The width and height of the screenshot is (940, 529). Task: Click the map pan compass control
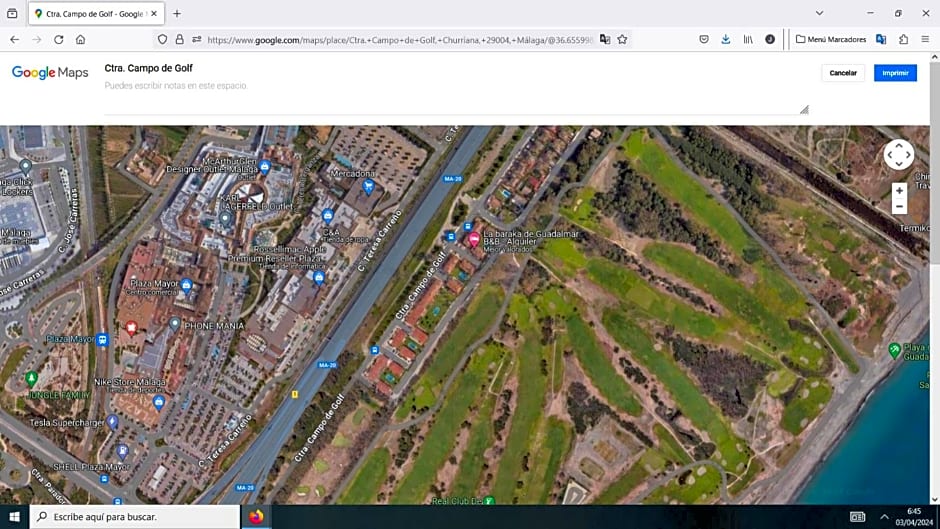click(x=898, y=155)
